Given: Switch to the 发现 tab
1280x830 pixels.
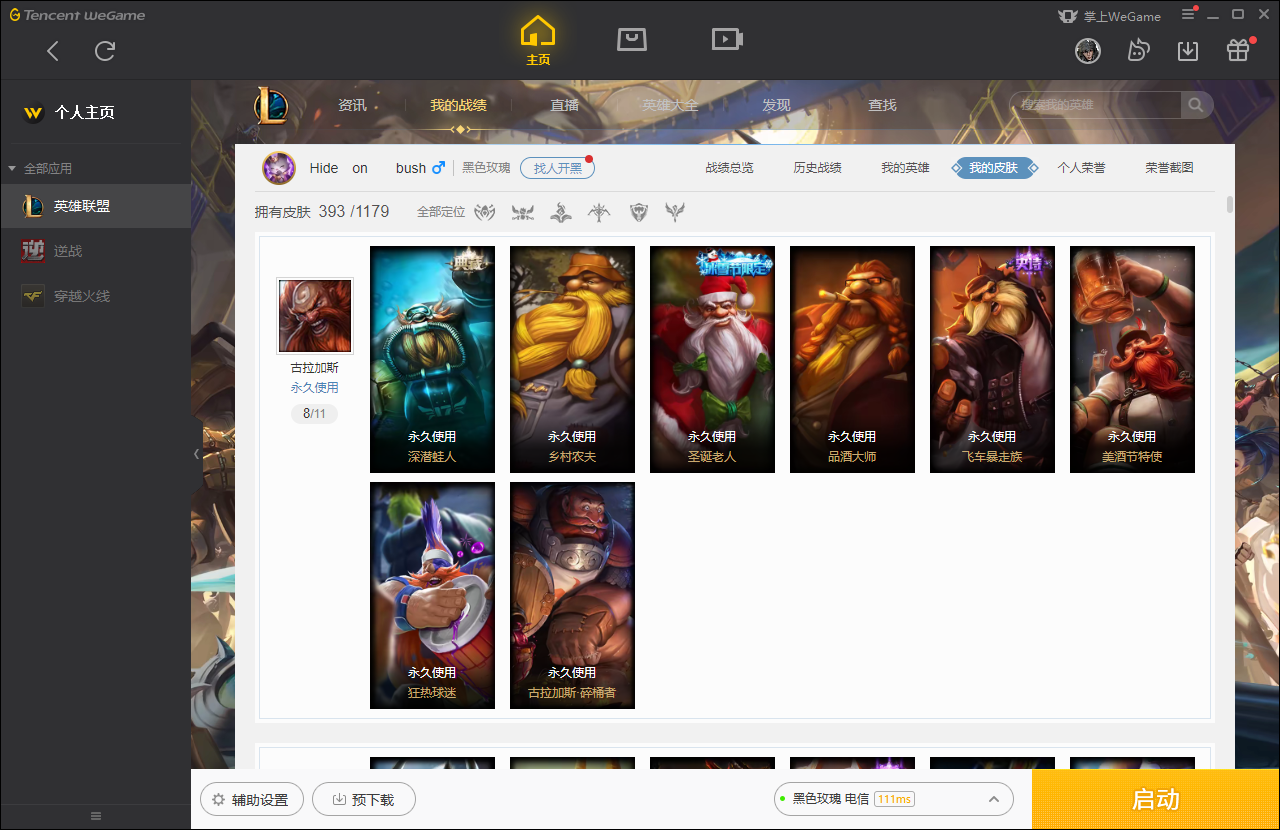Looking at the screenshot, I should pos(776,105).
